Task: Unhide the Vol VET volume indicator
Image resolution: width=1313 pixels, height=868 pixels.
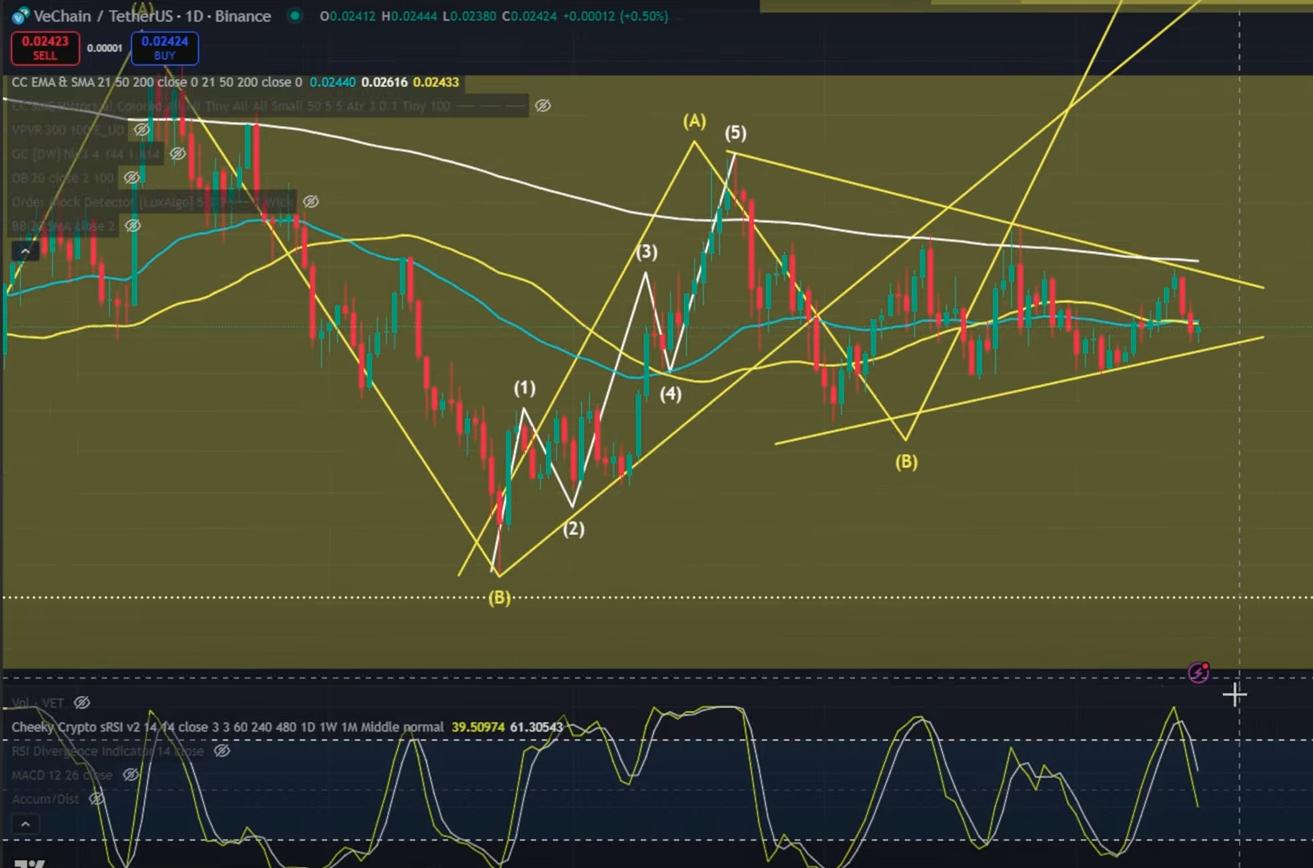Action: [82, 703]
